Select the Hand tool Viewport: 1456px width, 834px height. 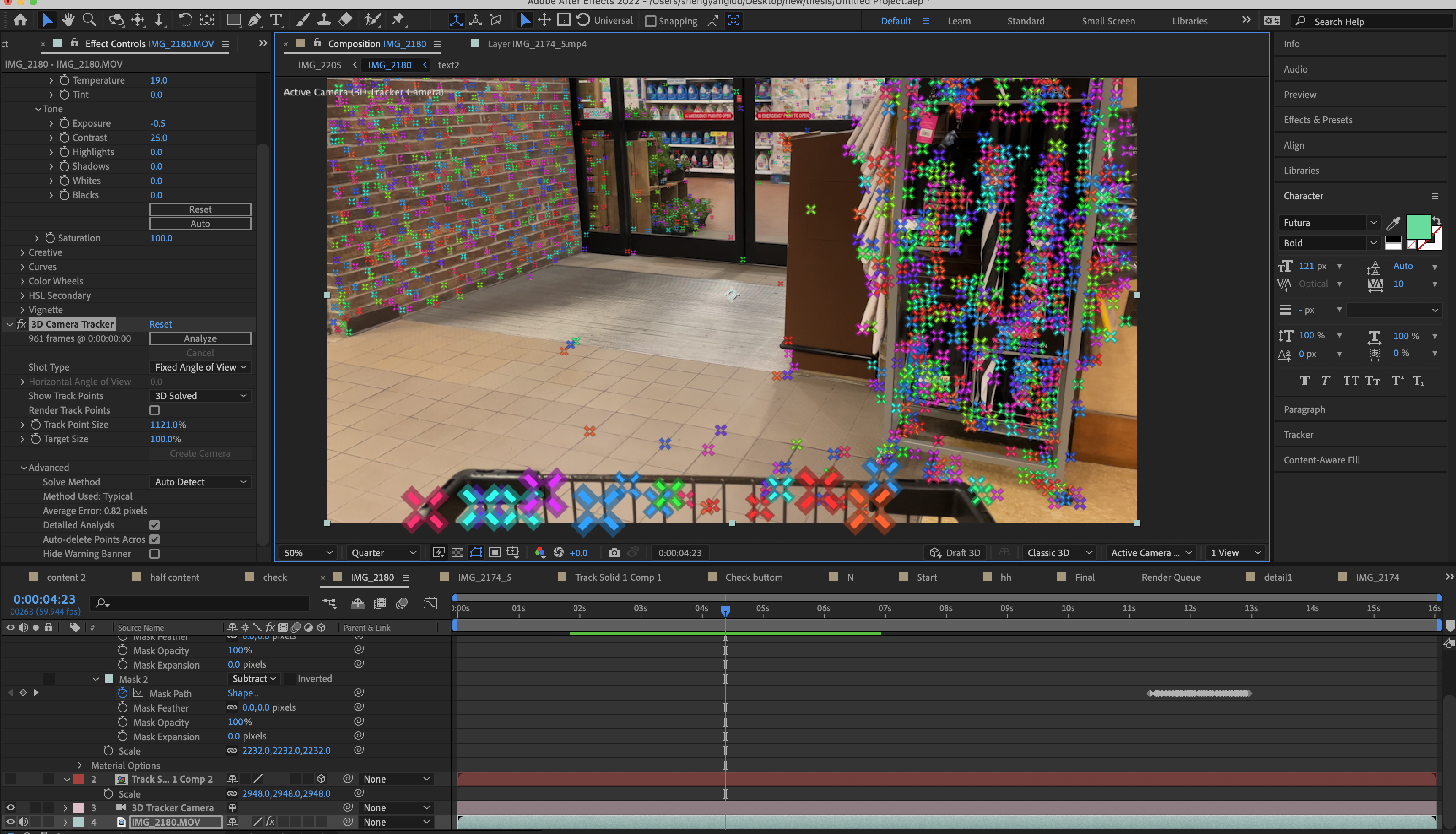[x=68, y=21]
